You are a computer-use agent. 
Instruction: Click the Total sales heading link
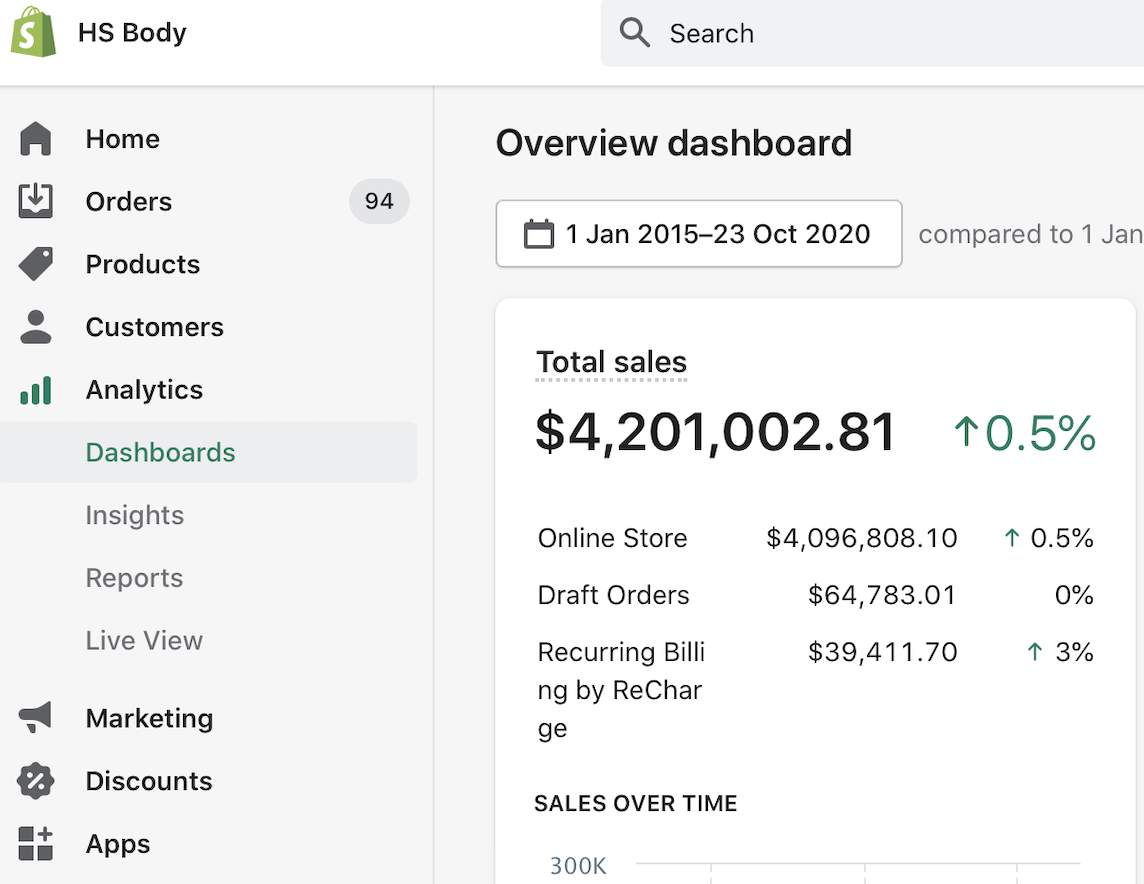point(611,362)
